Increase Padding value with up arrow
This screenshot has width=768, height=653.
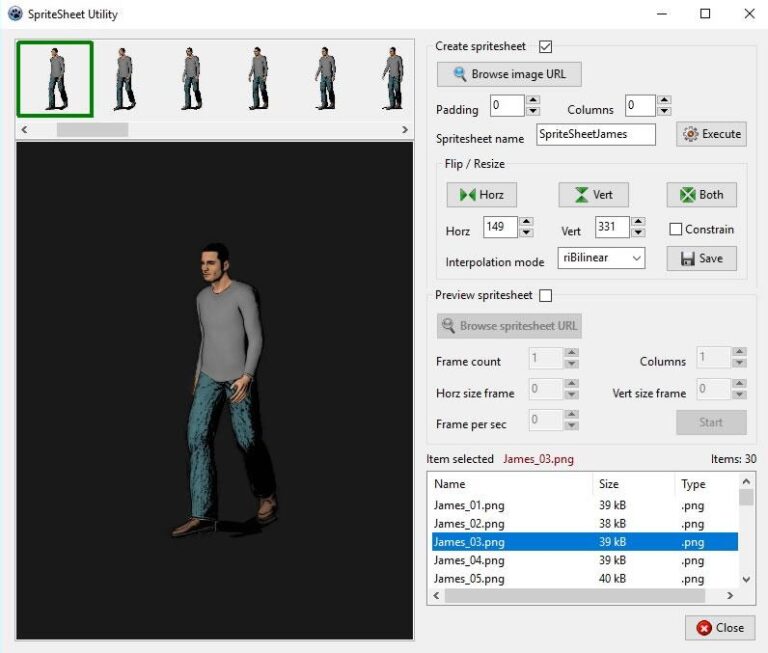click(533, 100)
